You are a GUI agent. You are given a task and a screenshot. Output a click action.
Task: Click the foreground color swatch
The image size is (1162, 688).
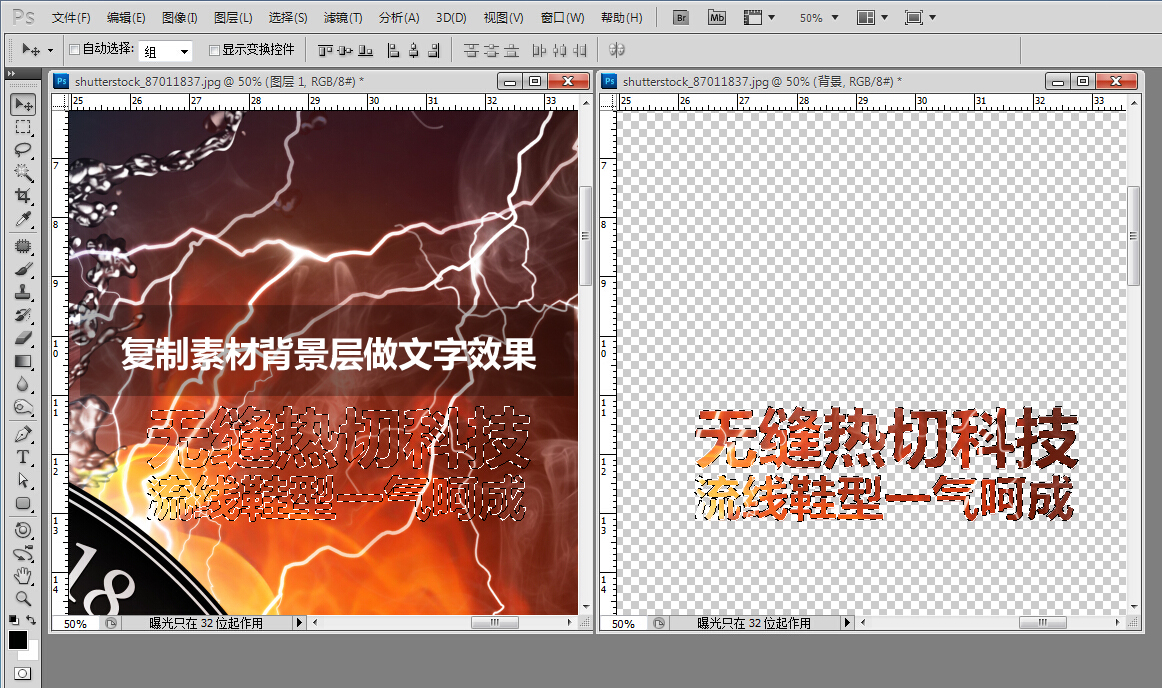[x=17, y=640]
